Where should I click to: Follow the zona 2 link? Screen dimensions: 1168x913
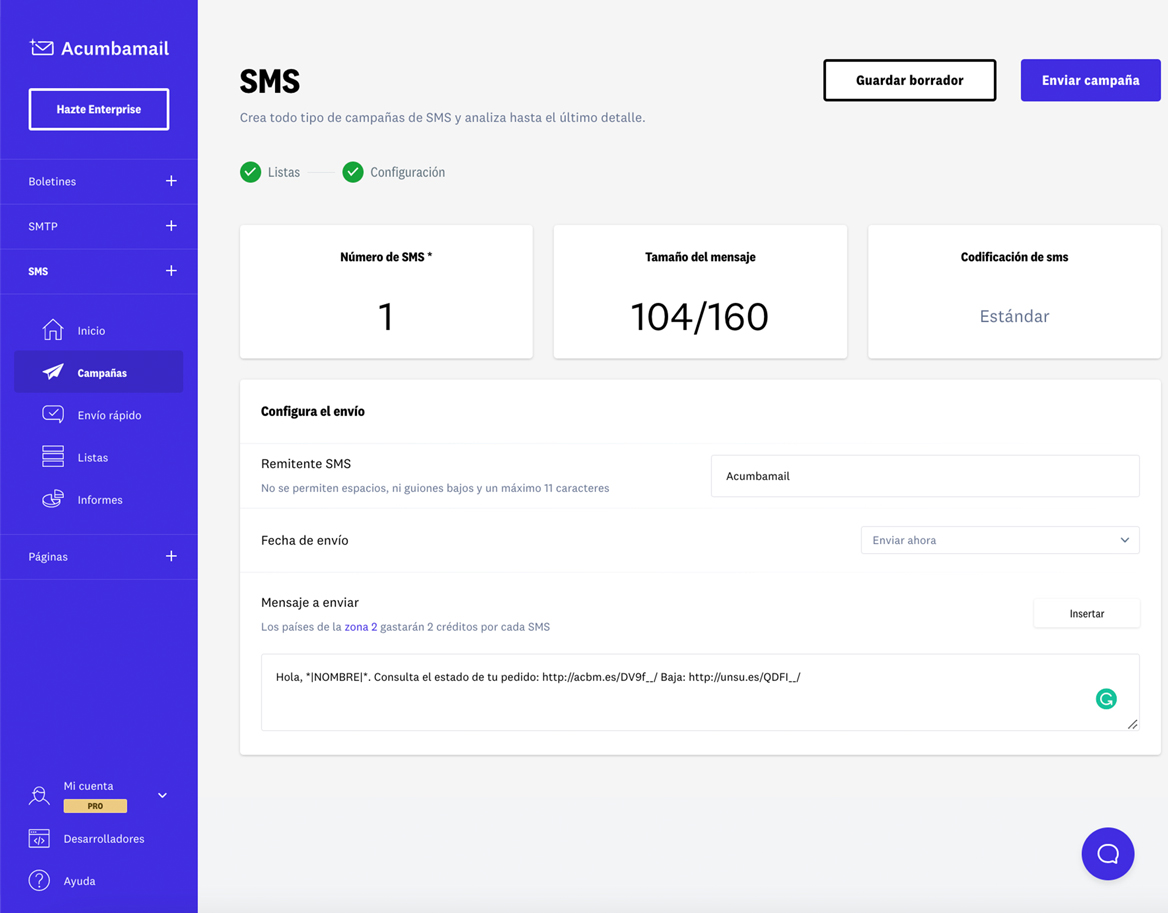click(x=360, y=627)
